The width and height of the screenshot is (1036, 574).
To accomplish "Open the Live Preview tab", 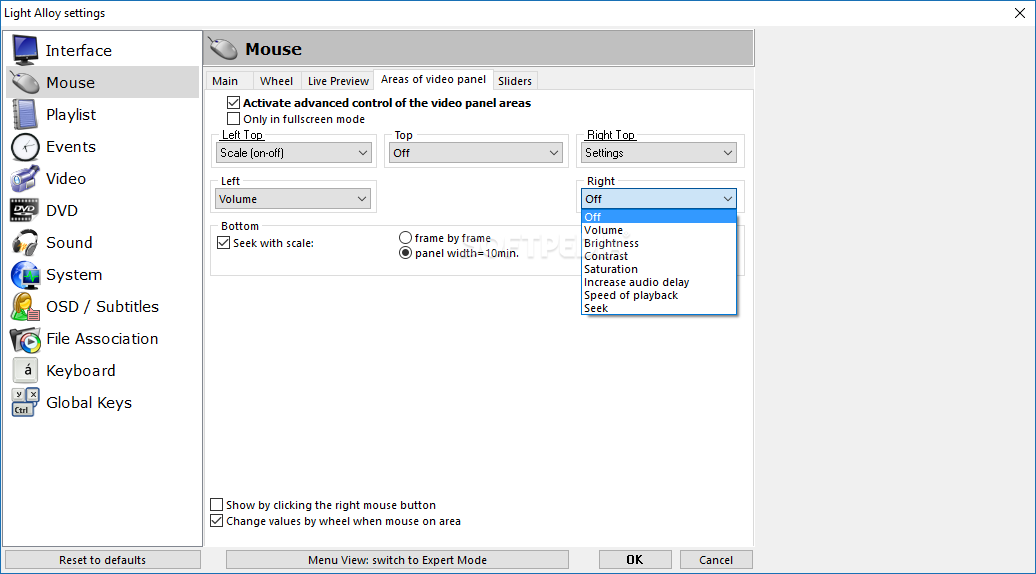I will click(x=338, y=81).
